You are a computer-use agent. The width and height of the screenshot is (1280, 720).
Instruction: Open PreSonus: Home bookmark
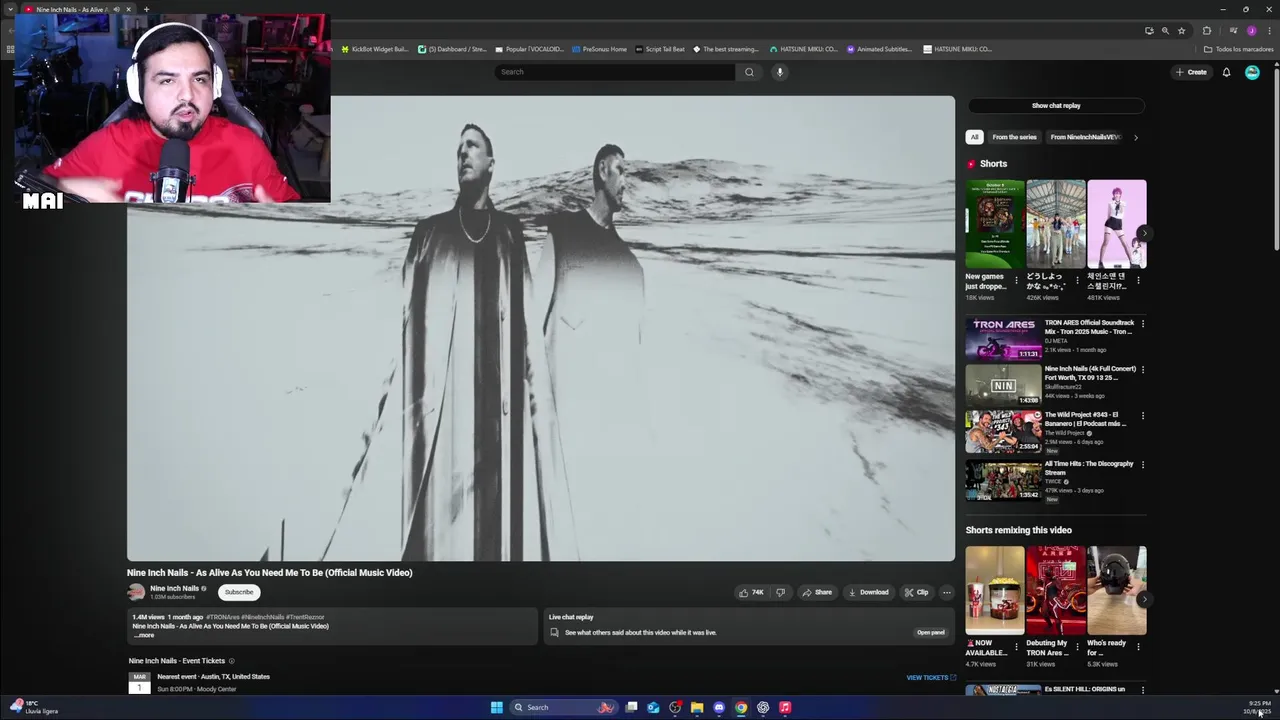599,49
